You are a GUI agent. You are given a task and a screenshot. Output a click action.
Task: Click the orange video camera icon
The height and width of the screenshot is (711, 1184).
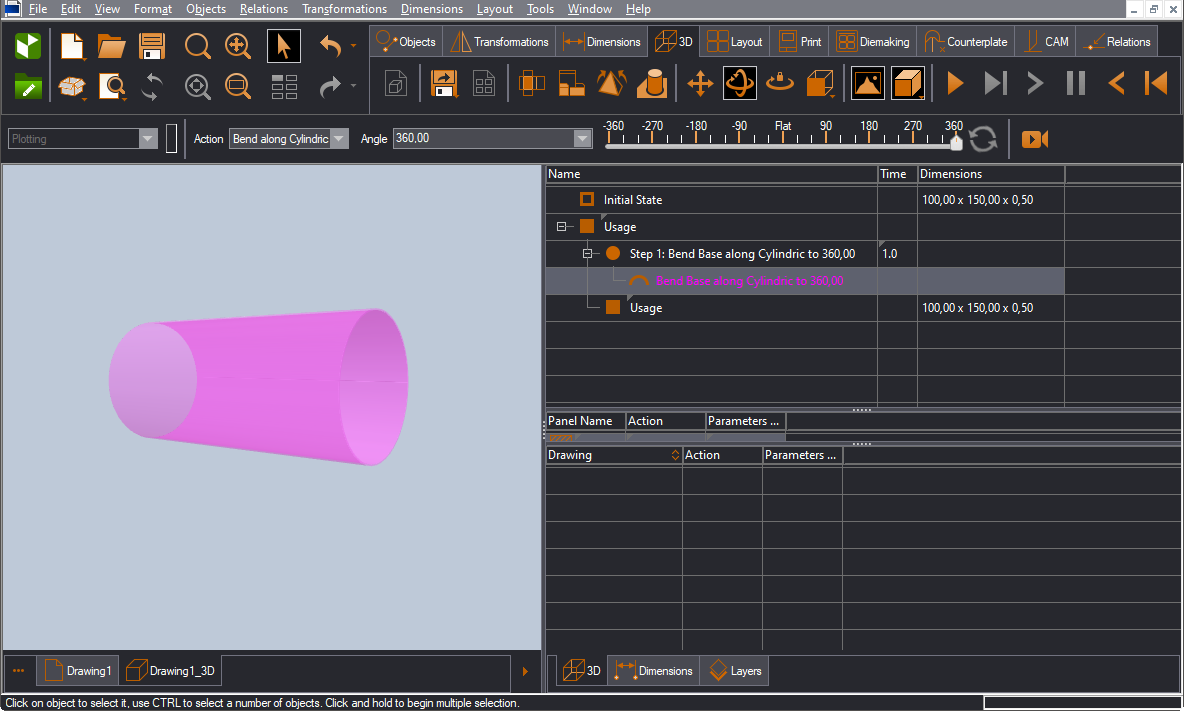(x=1034, y=139)
